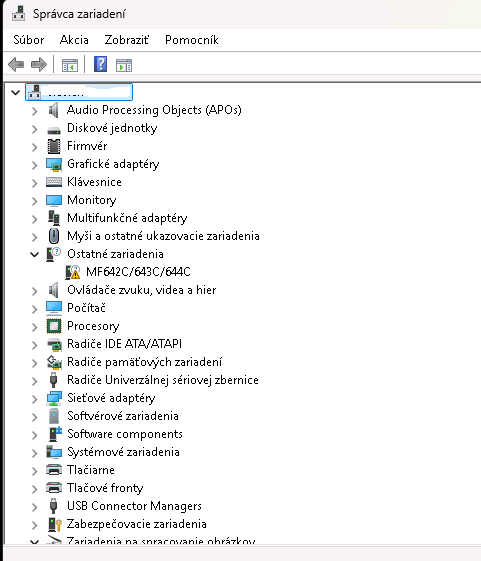Expand the Radiče Univerzálnej sériovej zbernice branch
Screen dimensions: 481x561
(x=34, y=381)
